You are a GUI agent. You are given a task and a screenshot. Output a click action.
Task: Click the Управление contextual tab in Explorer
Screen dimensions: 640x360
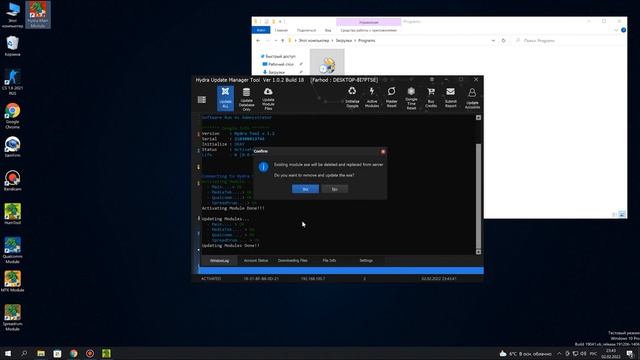click(x=369, y=22)
